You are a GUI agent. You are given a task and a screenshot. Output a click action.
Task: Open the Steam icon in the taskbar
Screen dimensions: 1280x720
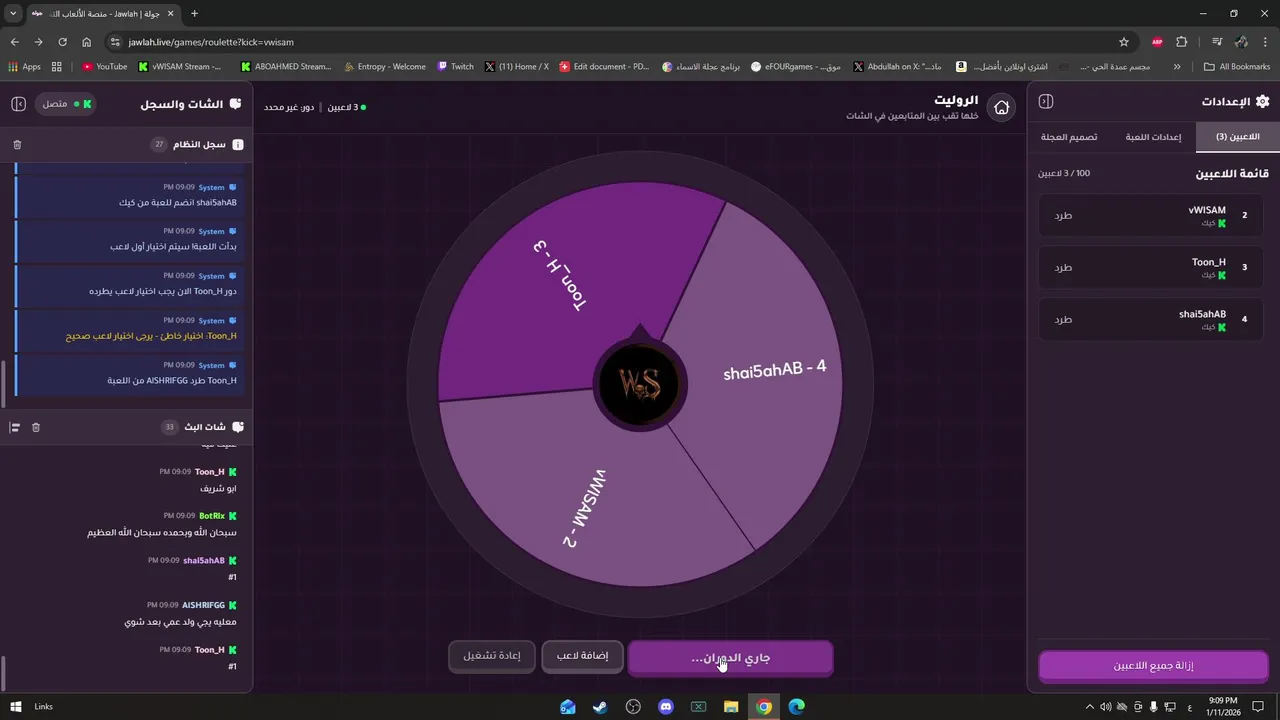[x=600, y=707]
